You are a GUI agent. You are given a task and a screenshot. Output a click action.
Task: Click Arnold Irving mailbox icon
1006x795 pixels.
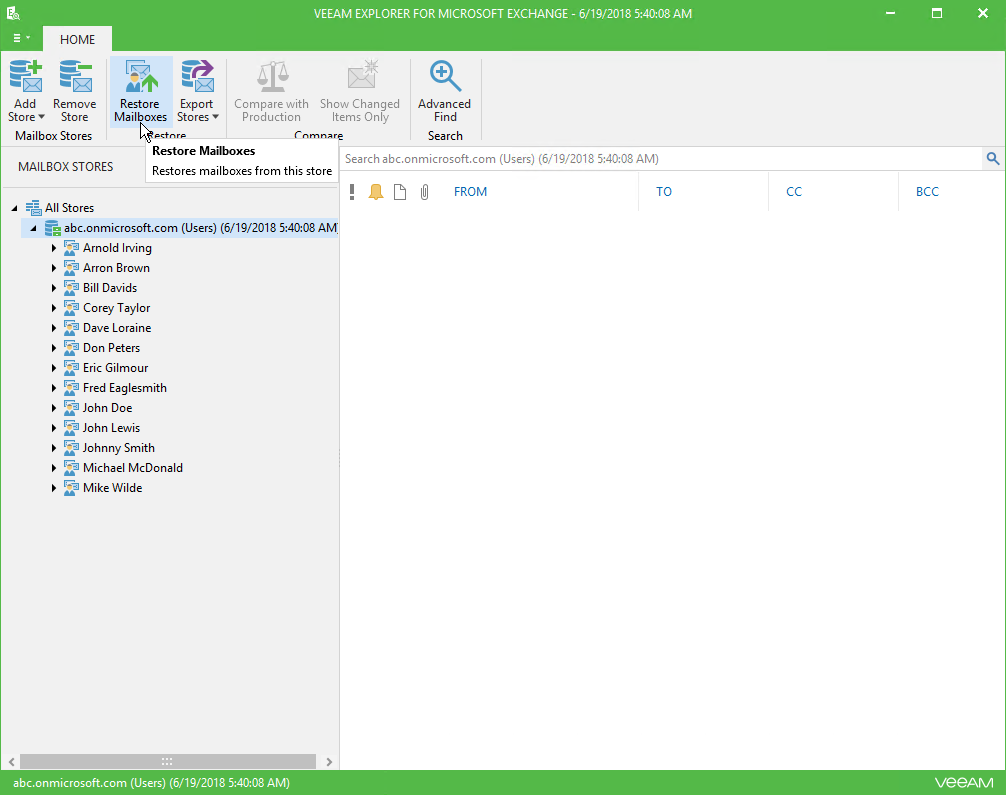(71, 248)
